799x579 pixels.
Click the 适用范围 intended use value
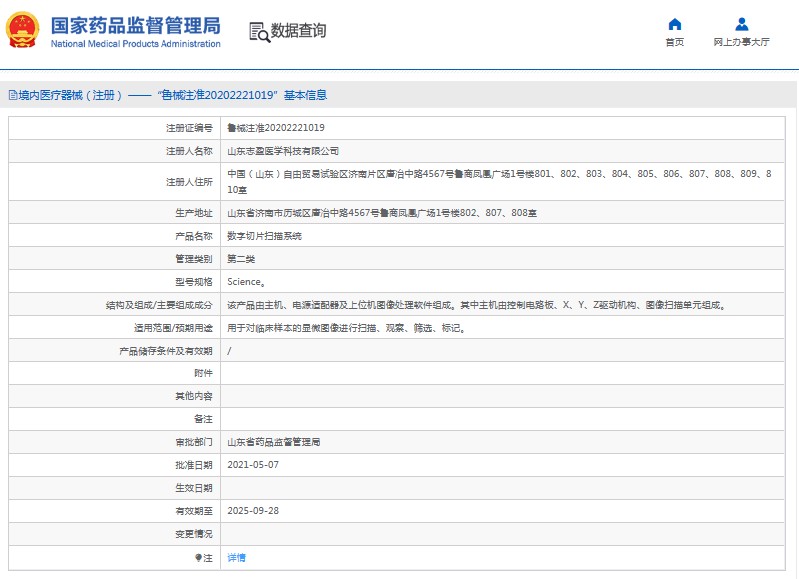(x=347, y=328)
